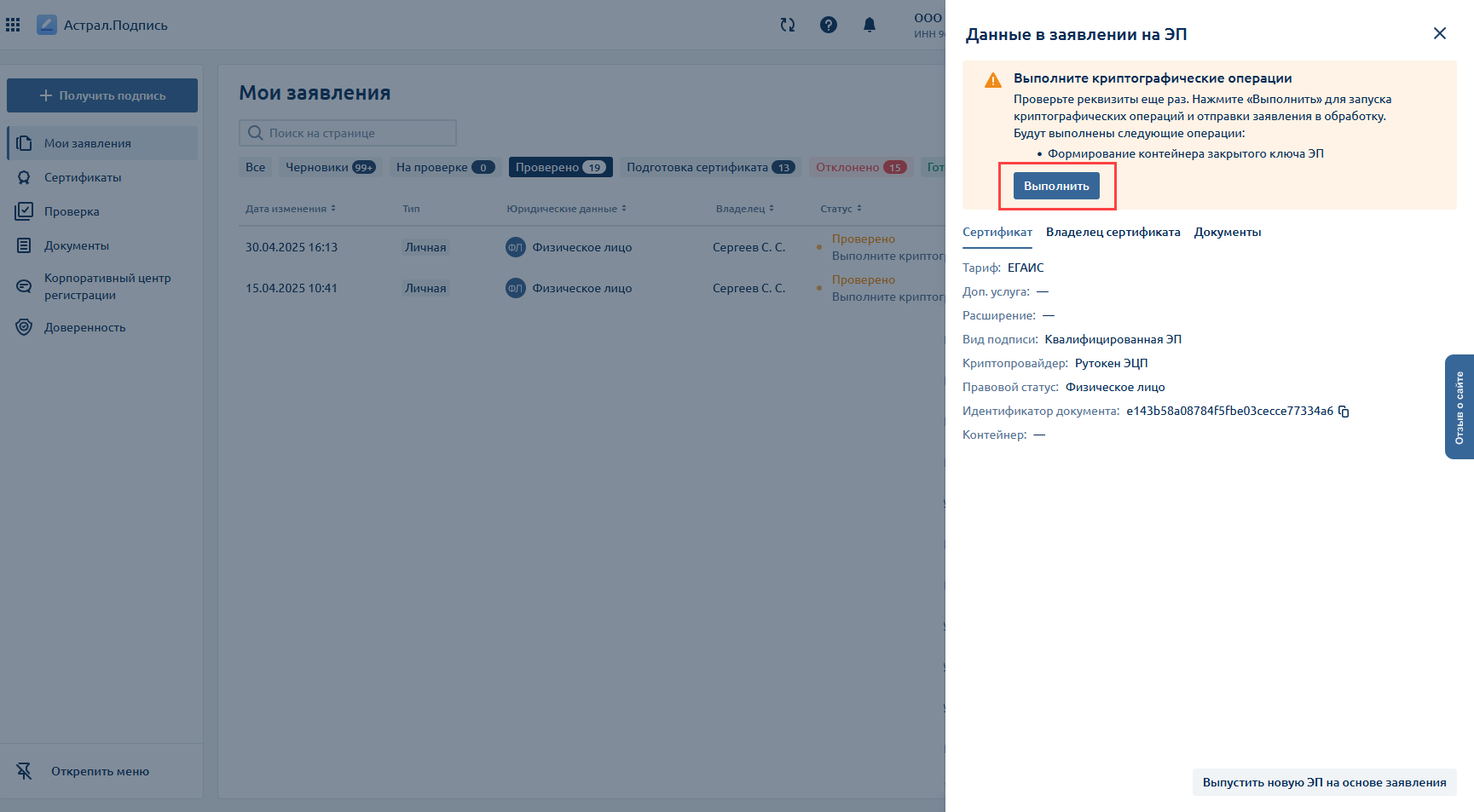Select the Черновики filter chip

pyautogui.click(x=330, y=167)
